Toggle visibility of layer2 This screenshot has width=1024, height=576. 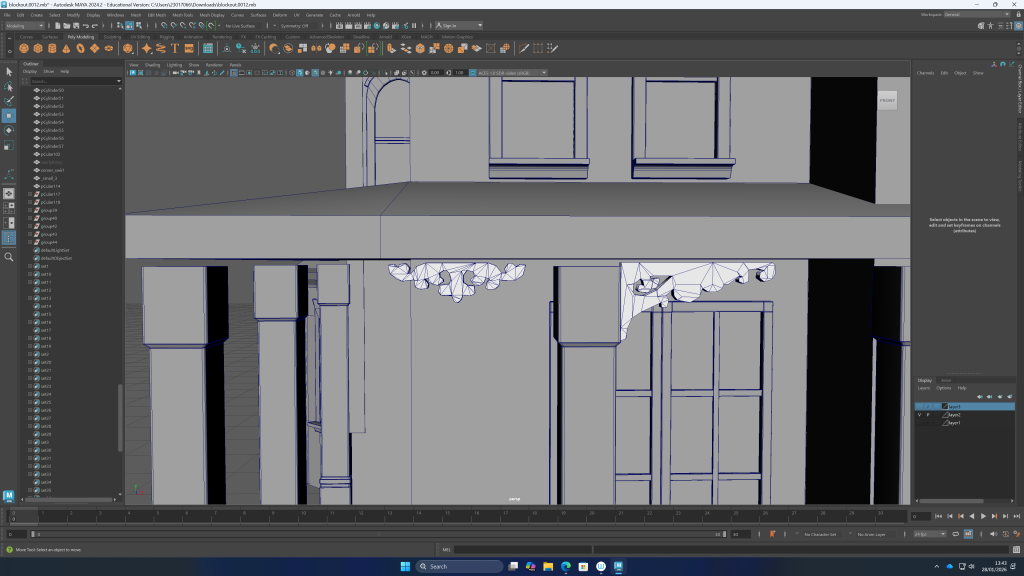919,414
